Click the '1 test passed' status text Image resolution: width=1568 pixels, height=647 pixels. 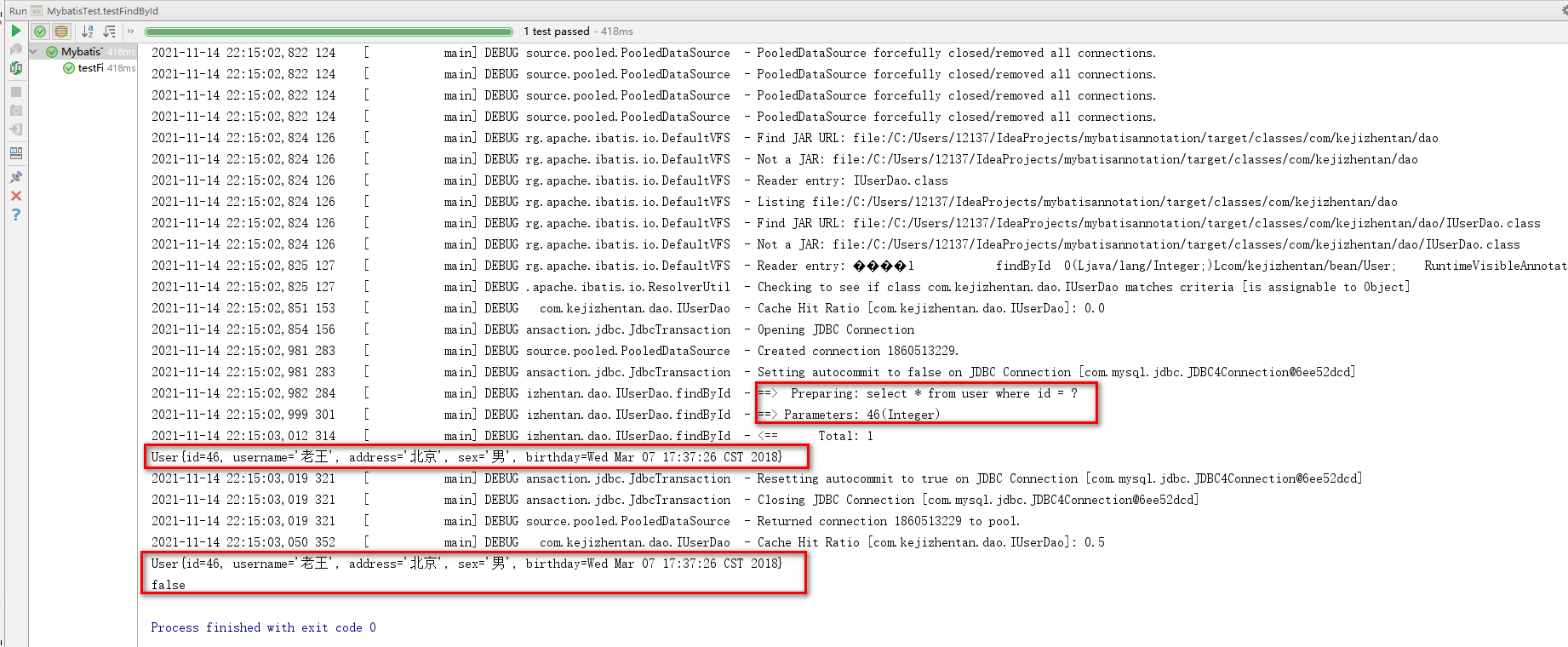click(x=556, y=31)
